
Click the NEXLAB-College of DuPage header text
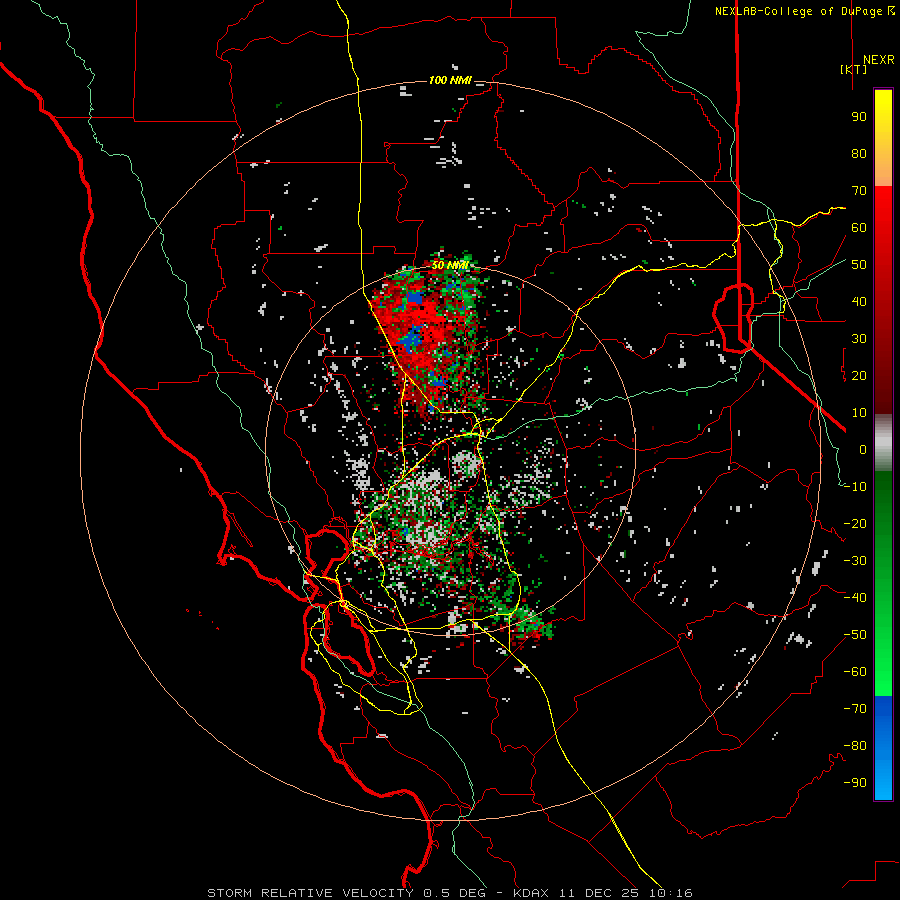tap(805, 11)
